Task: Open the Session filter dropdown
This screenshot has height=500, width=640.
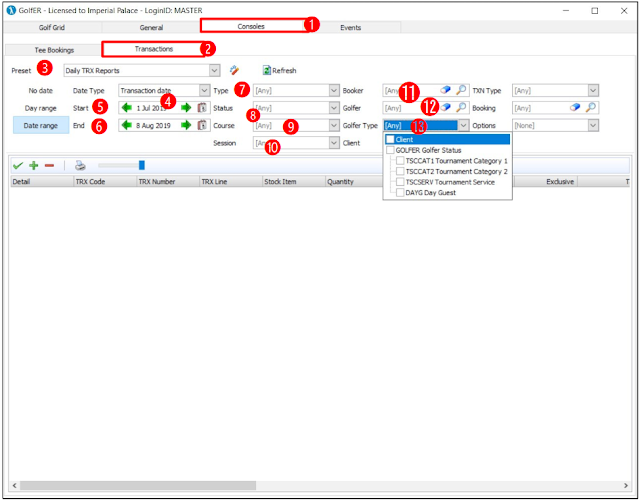Action: click(x=334, y=143)
